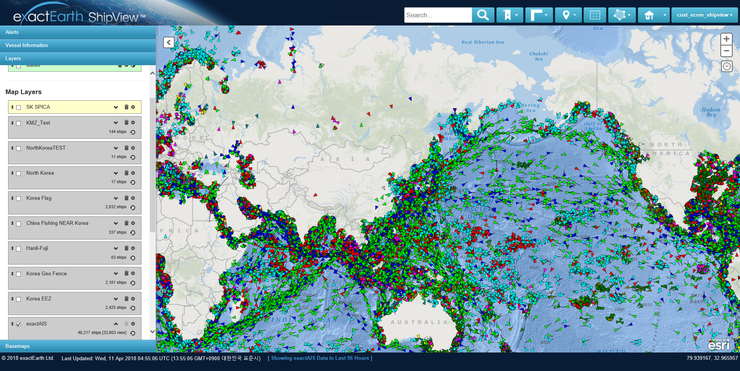The height and width of the screenshot is (371, 740).
Task: Click the magnifier search button
Action: click(483, 15)
